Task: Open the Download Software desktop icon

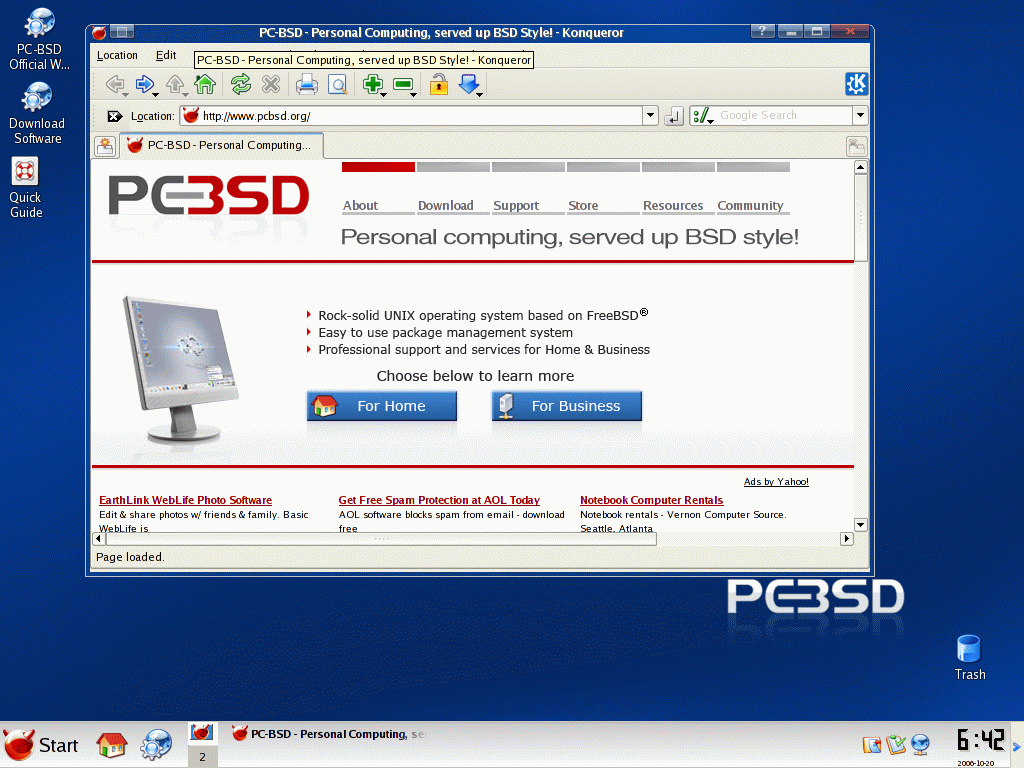Action: click(x=37, y=113)
